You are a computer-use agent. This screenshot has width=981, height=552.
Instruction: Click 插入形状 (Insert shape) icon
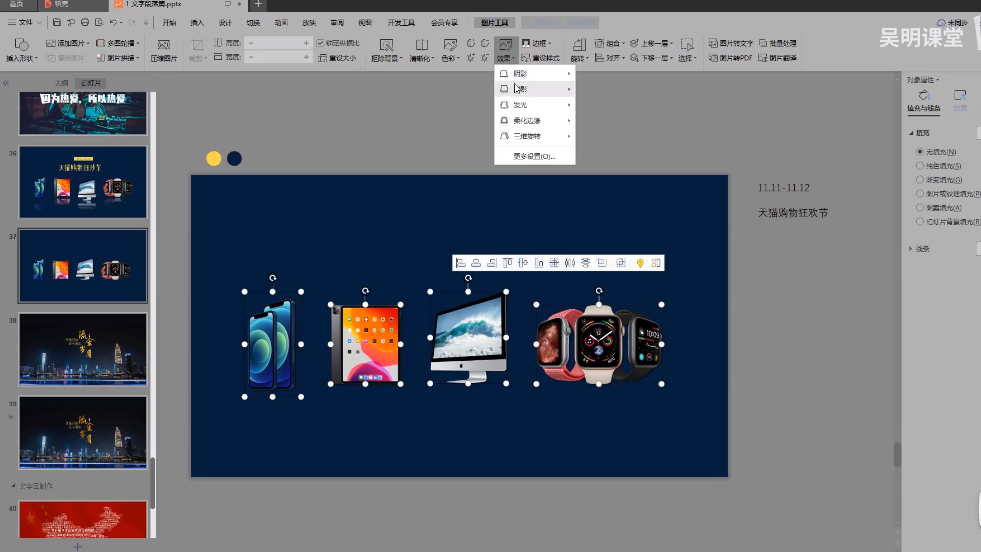pyautogui.click(x=21, y=44)
